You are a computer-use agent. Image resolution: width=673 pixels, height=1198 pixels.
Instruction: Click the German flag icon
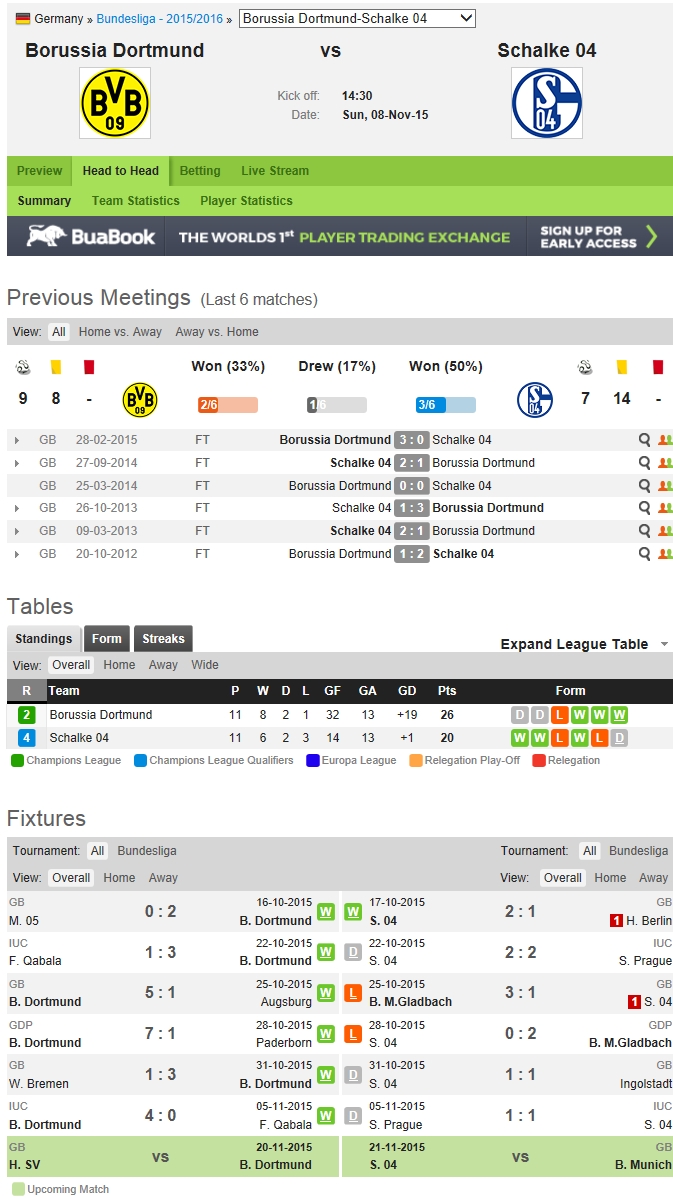[23, 19]
